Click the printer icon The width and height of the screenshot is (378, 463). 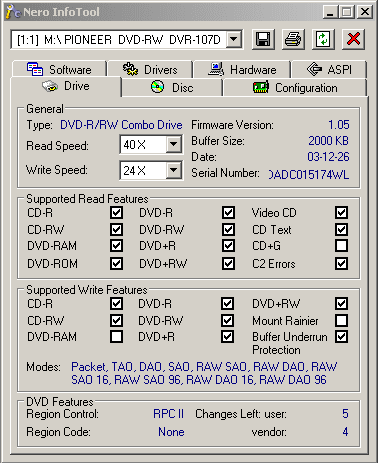pyautogui.click(x=293, y=39)
